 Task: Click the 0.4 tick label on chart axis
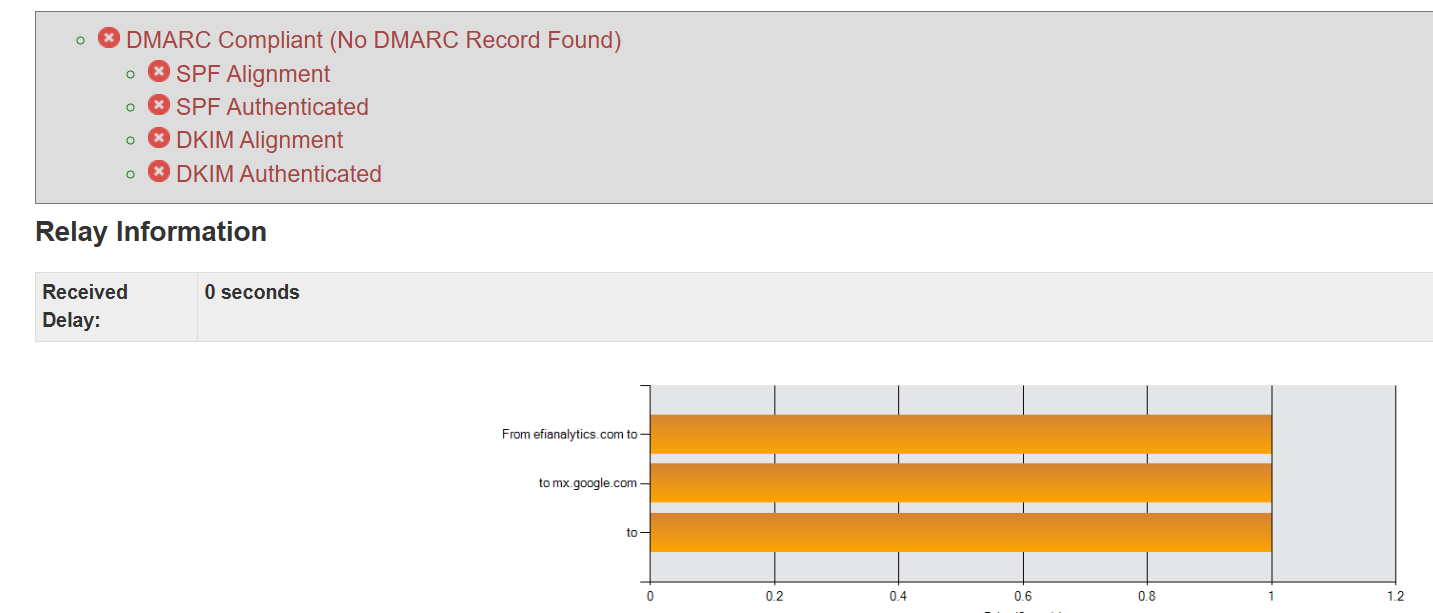coord(898,596)
